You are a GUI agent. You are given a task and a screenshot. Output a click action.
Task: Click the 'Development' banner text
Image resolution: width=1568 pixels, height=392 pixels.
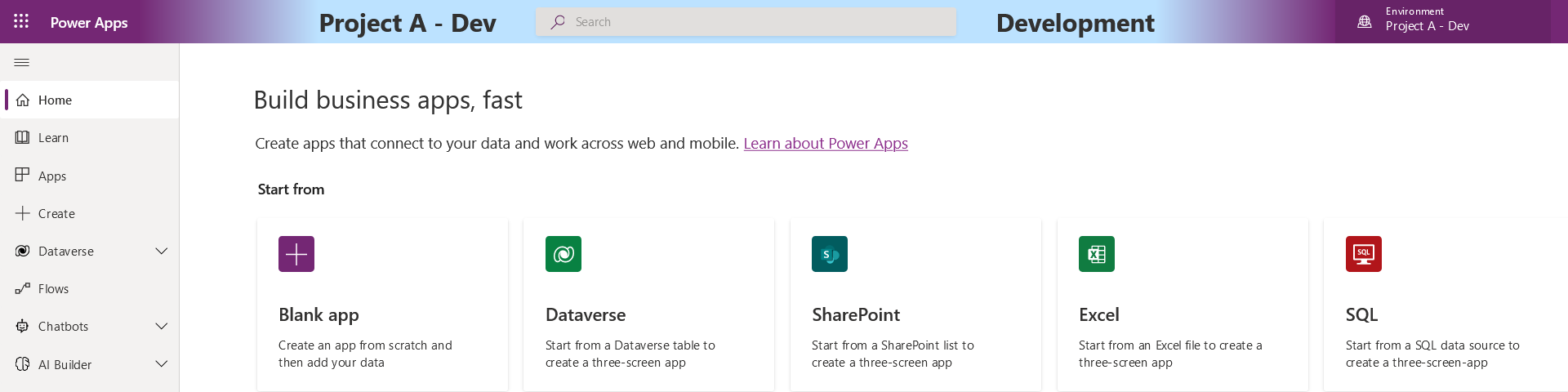click(x=1076, y=23)
